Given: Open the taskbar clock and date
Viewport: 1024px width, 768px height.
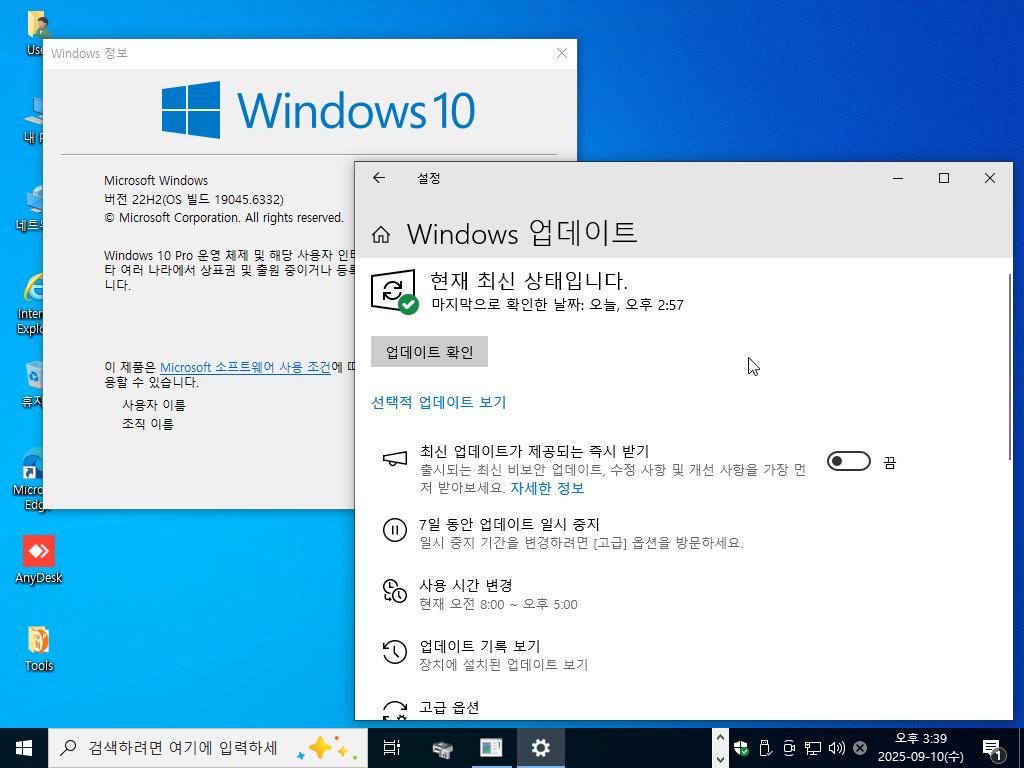Looking at the screenshot, I should pos(921,748).
